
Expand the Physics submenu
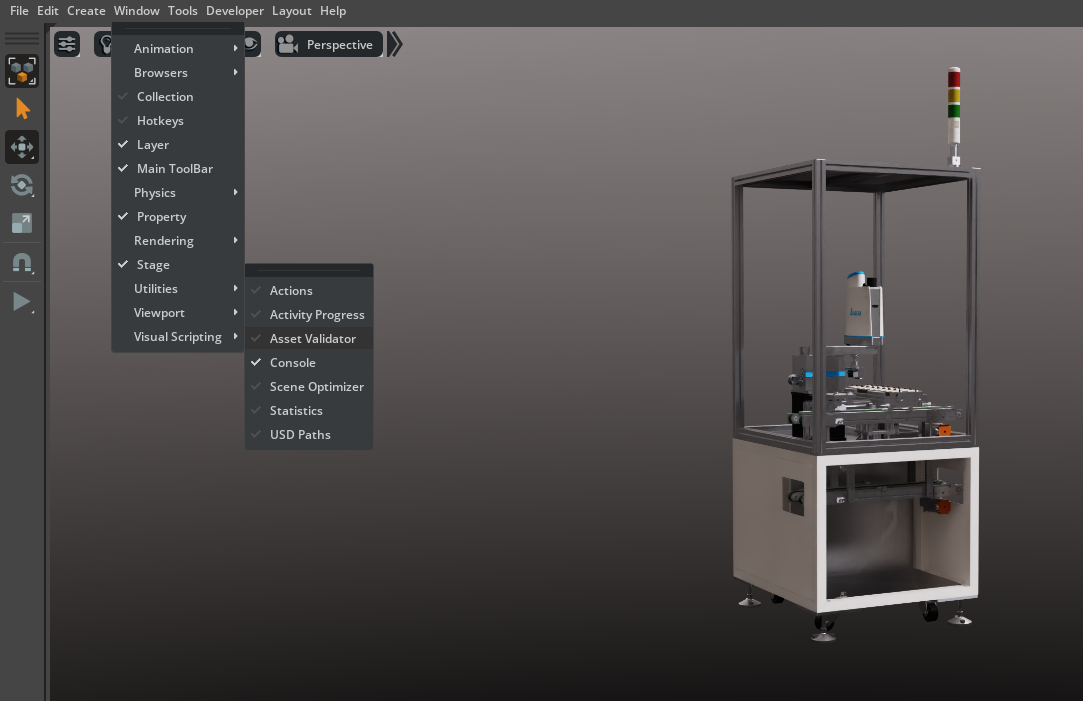155,193
